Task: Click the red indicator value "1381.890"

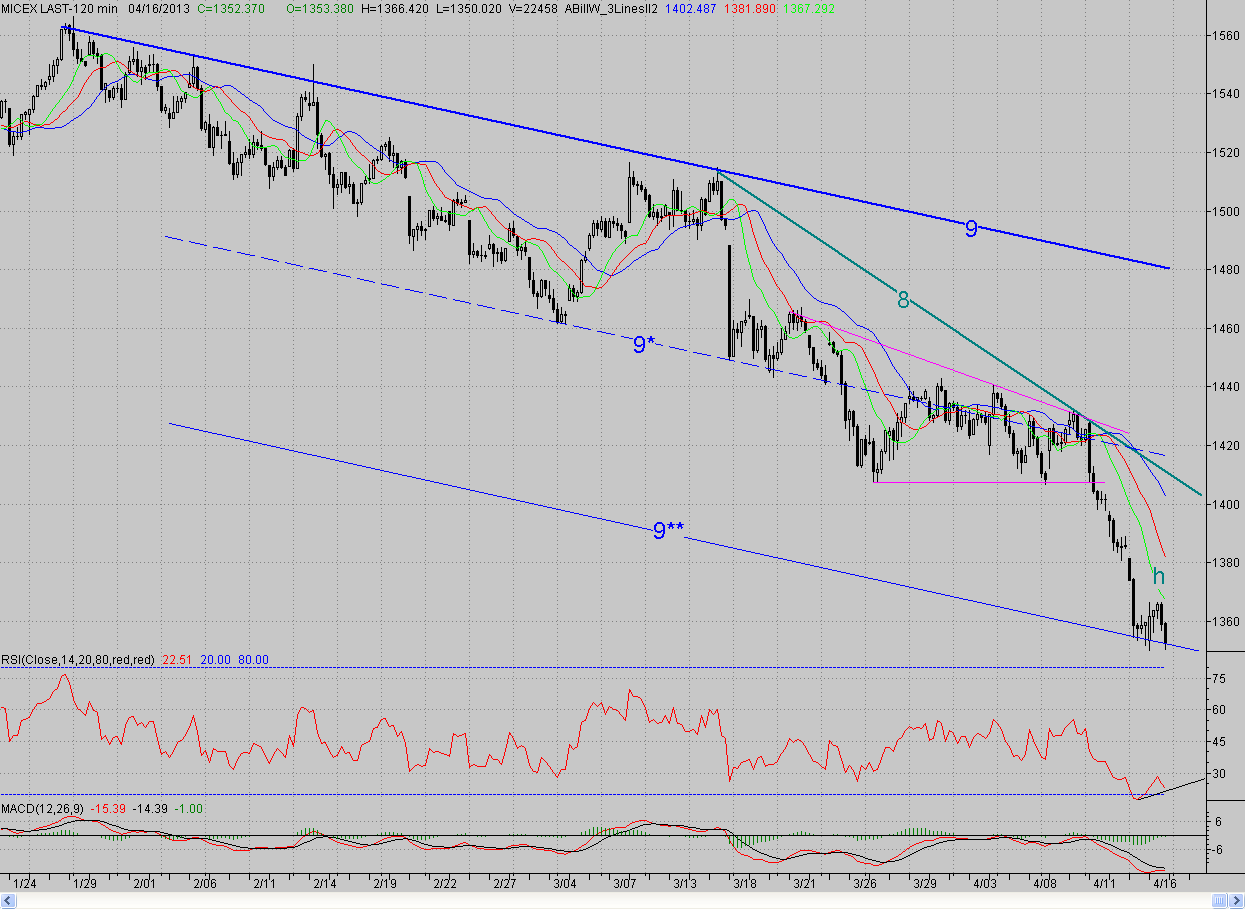Action: tap(750, 8)
